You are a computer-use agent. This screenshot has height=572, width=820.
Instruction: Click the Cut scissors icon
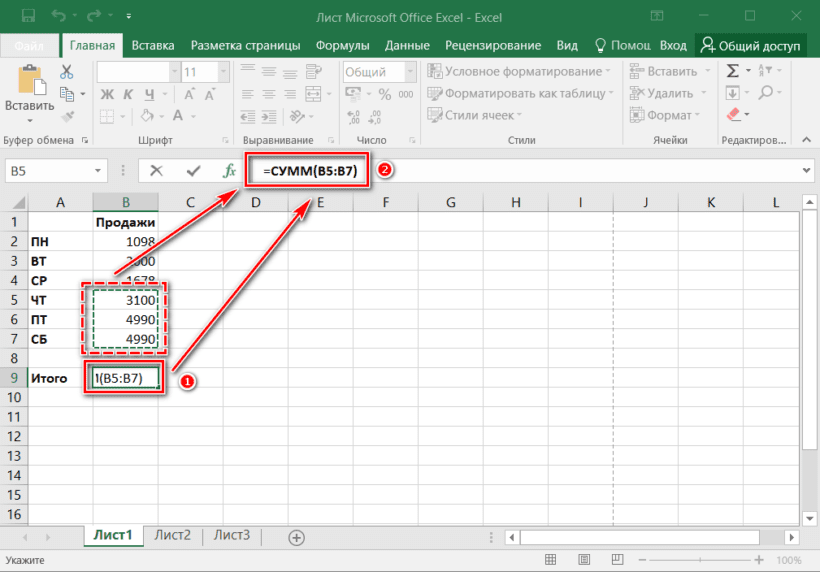(66, 72)
